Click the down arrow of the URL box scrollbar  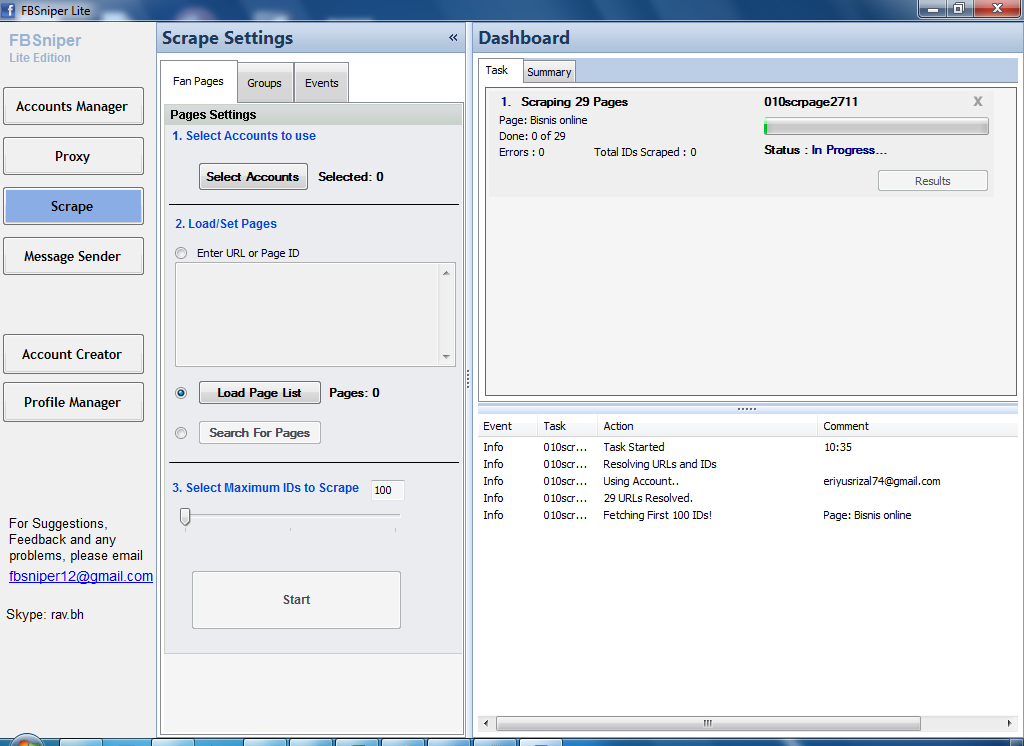446,357
